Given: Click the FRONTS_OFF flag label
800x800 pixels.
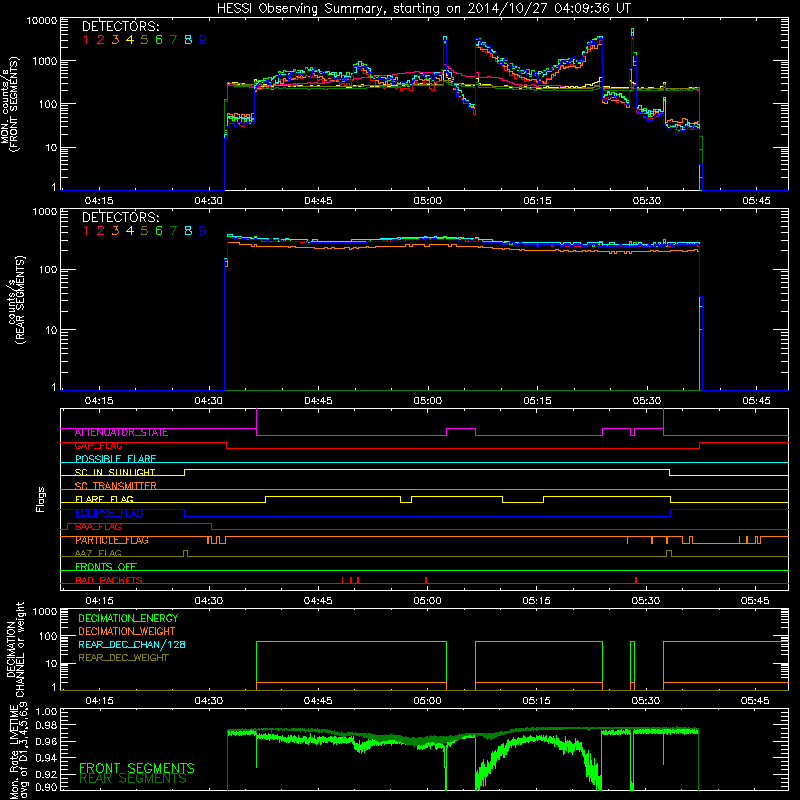Looking at the screenshot, I should point(106,567).
